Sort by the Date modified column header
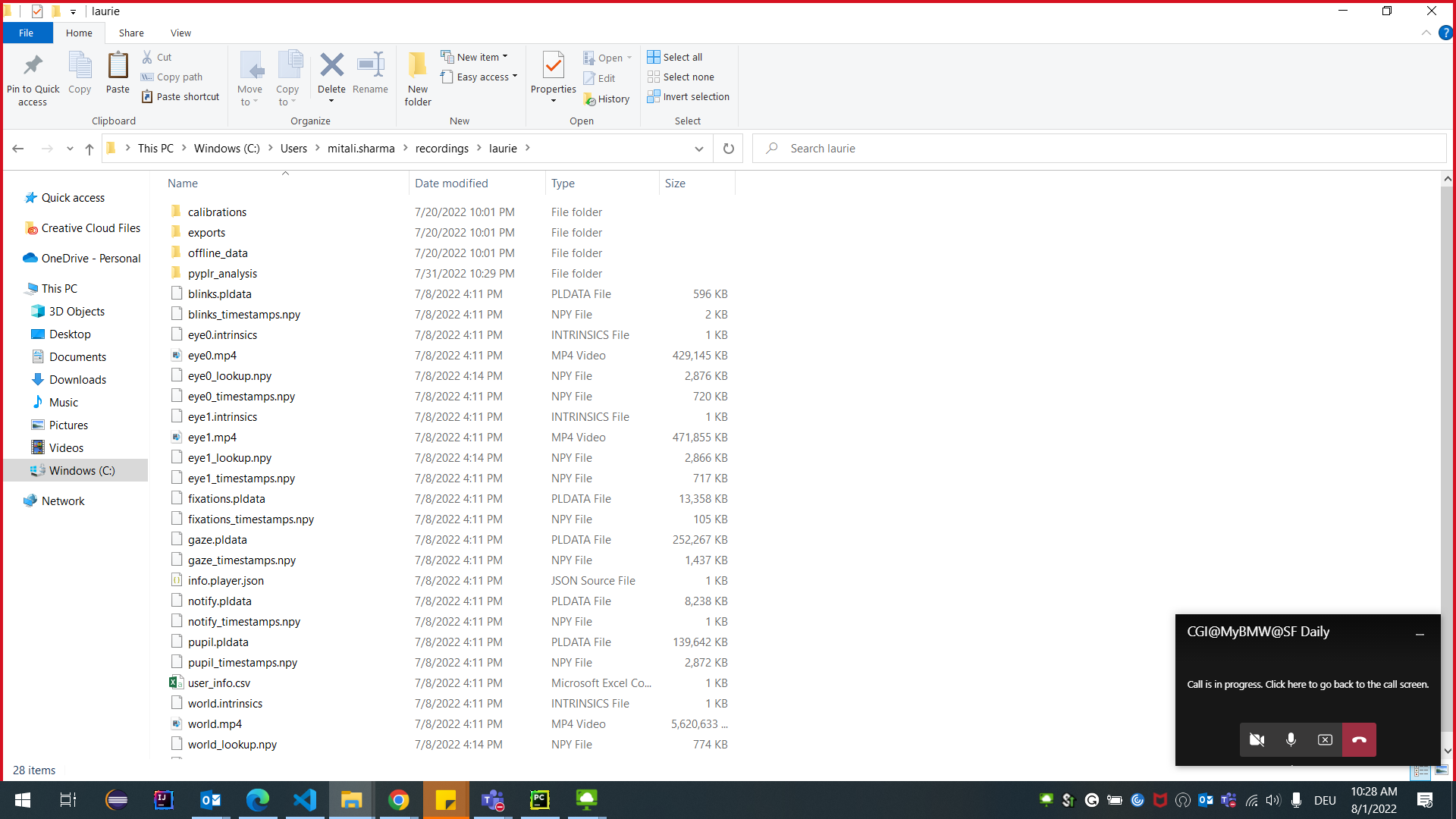Image resolution: width=1456 pixels, height=819 pixels. pyautogui.click(x=477, y=183)
